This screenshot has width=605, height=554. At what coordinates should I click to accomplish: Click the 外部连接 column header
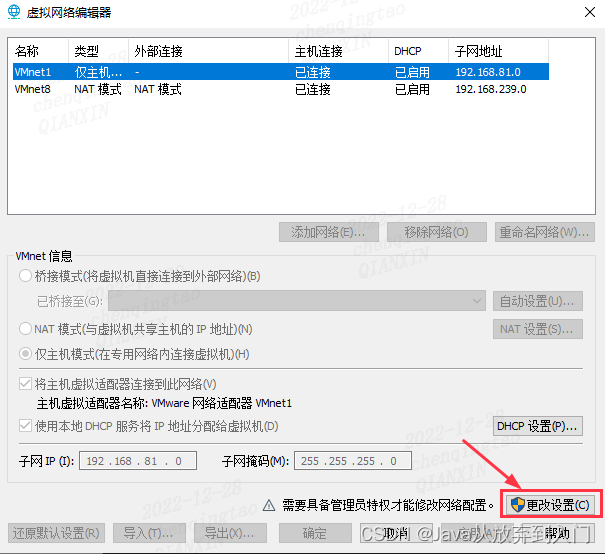pyautogui.click(x=208, y=51)
